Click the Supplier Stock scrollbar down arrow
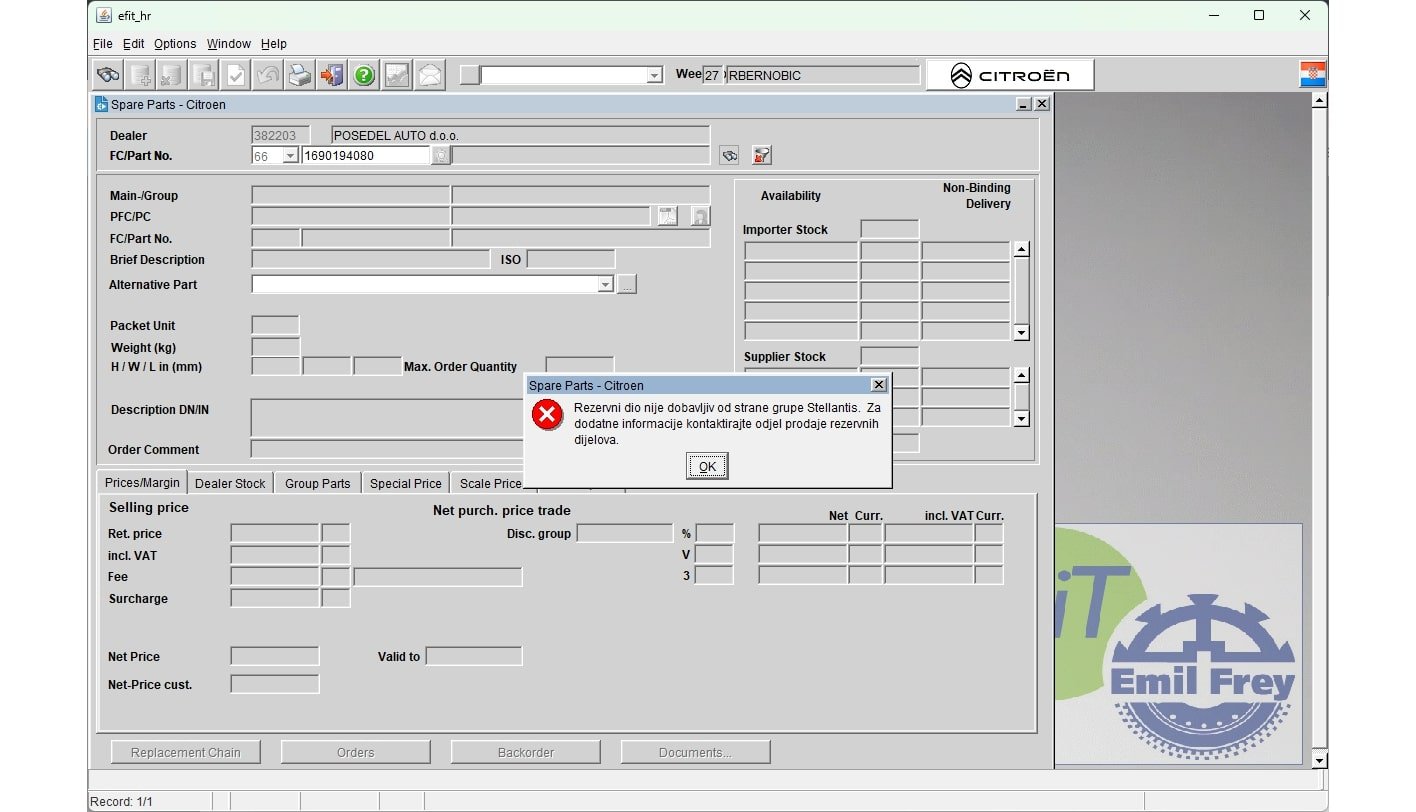Viewport: 1416px width, 812px height. coord(1021,419)
